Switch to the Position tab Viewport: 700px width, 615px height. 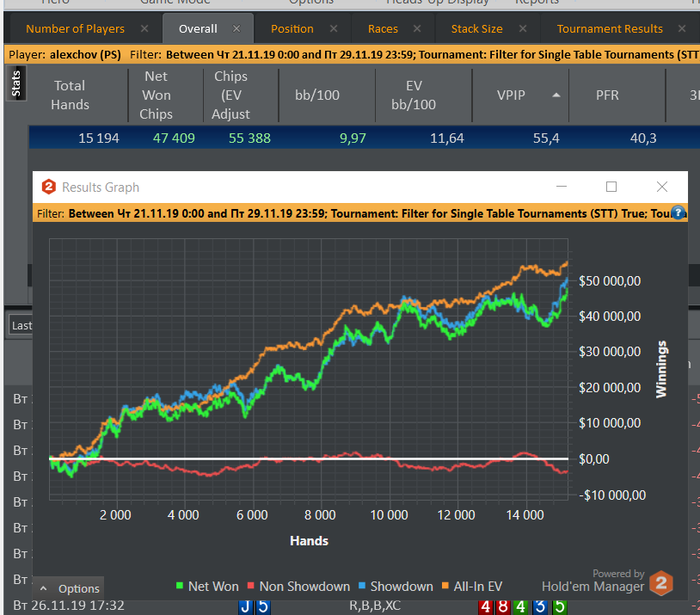click(292, 29)
